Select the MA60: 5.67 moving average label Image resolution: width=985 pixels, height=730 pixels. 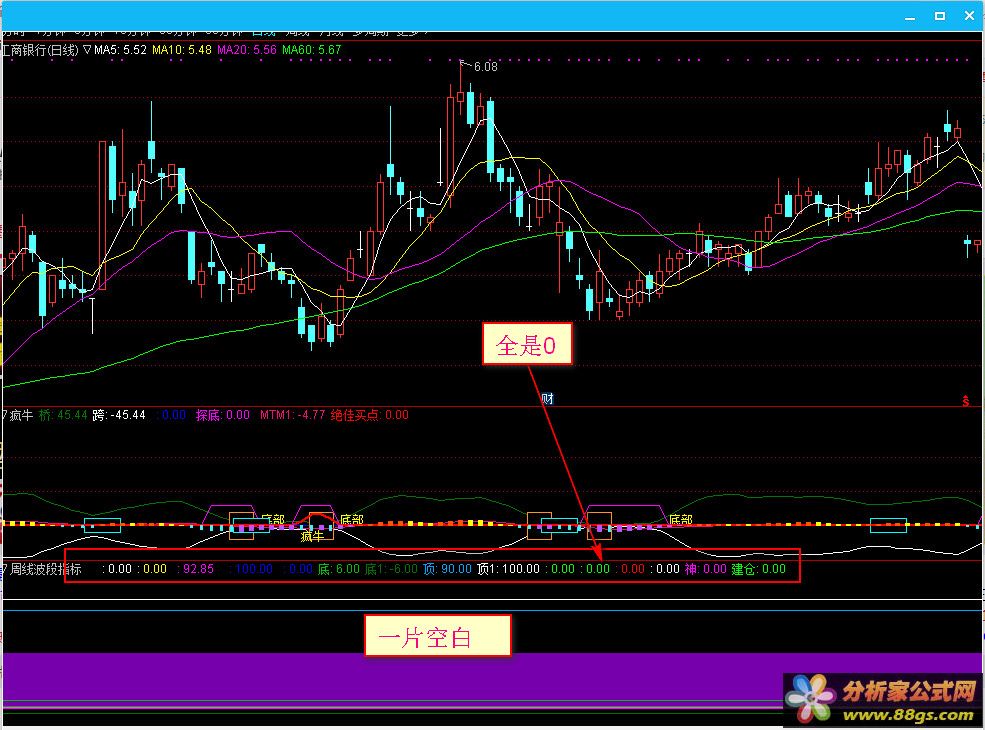click(x=312, y=50)
